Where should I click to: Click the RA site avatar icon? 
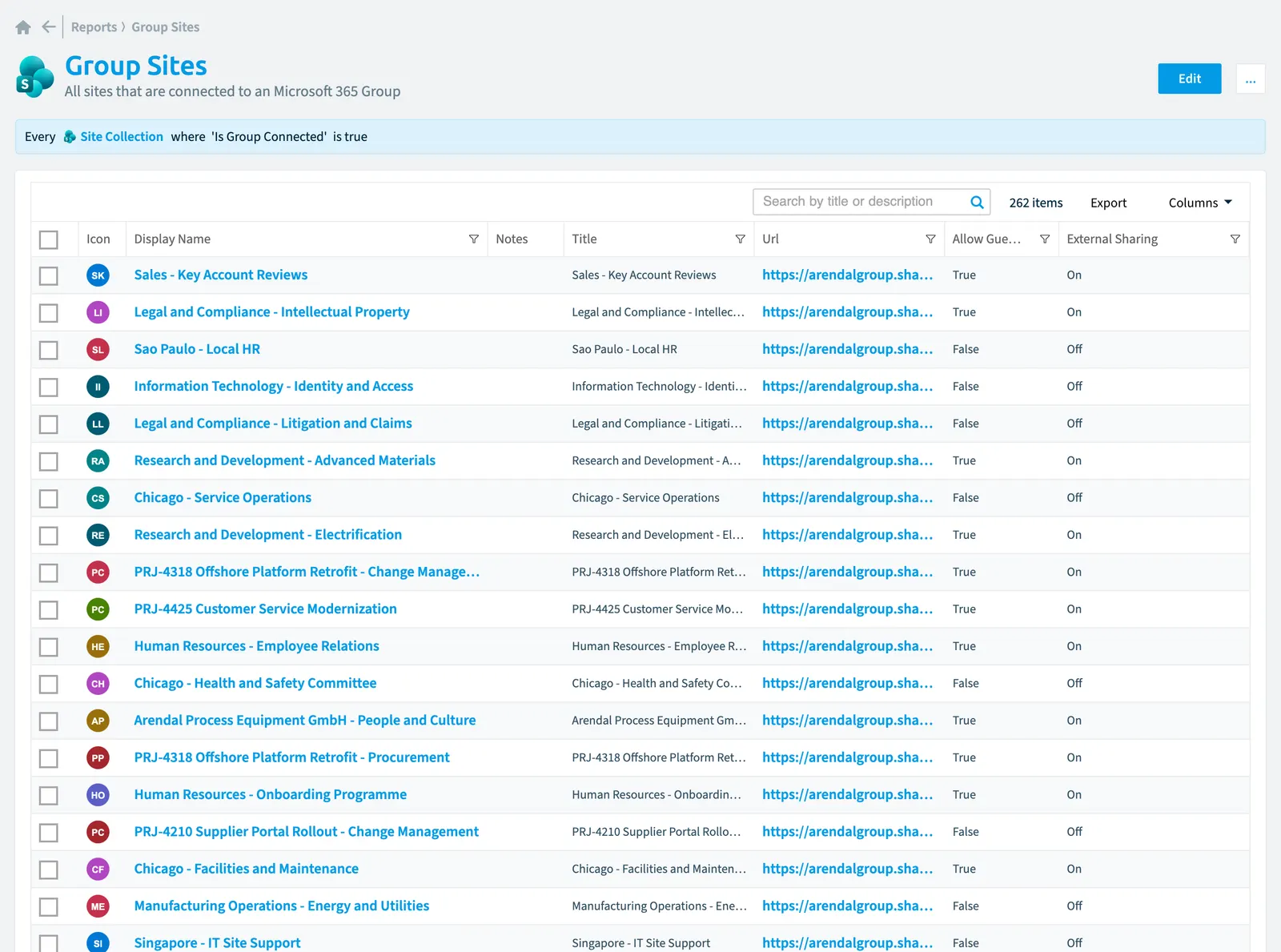pos(98,461)
